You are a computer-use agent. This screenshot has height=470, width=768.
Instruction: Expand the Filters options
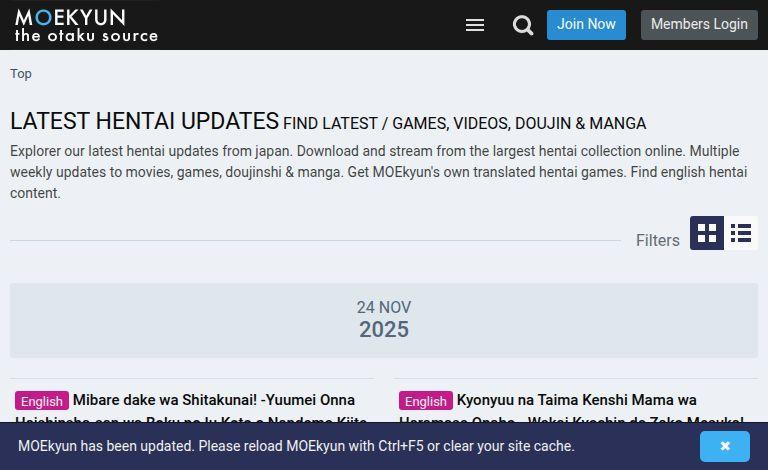click(x=657, y=240)
